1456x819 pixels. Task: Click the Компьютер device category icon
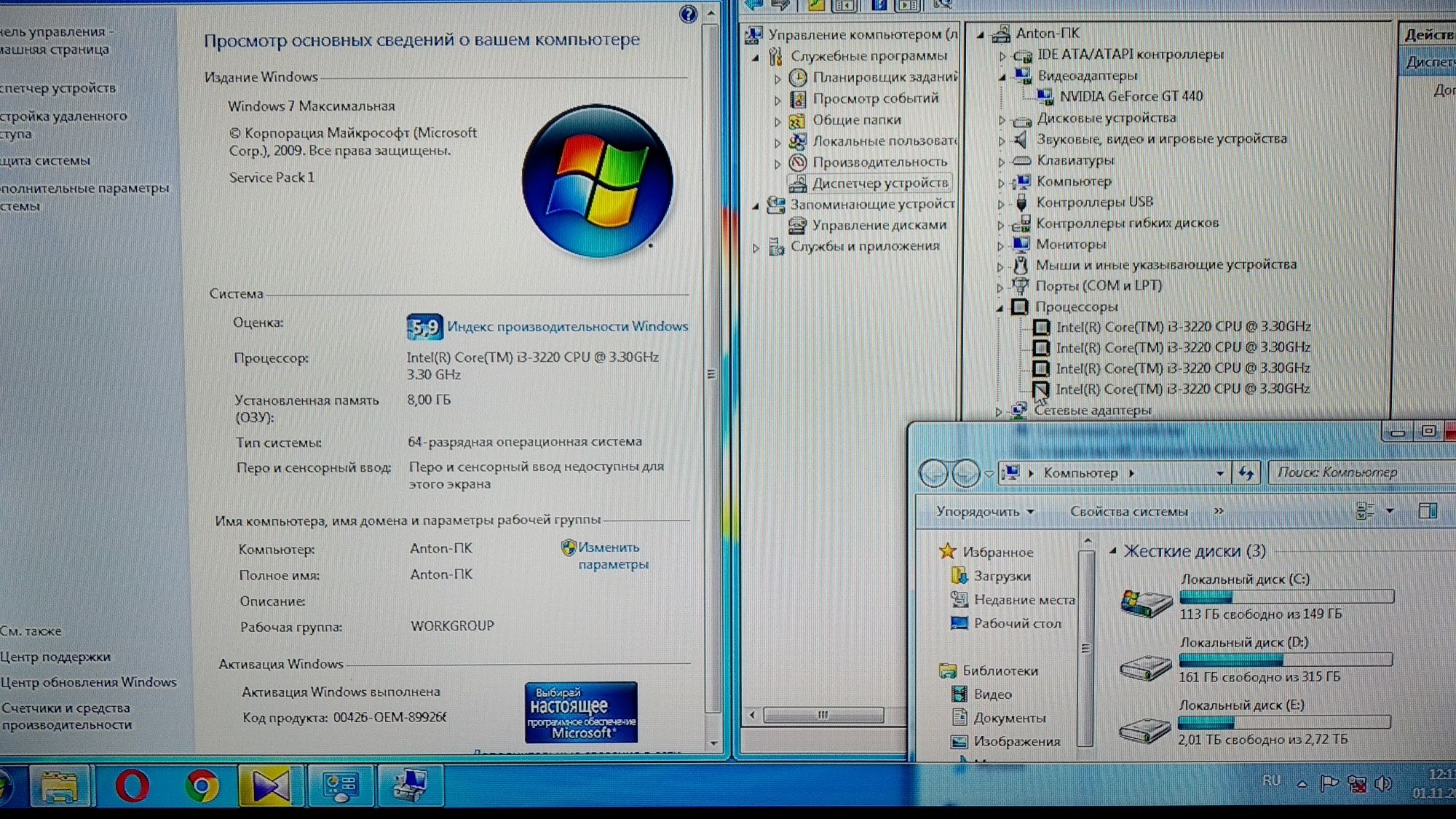(x=1021, y=181)
